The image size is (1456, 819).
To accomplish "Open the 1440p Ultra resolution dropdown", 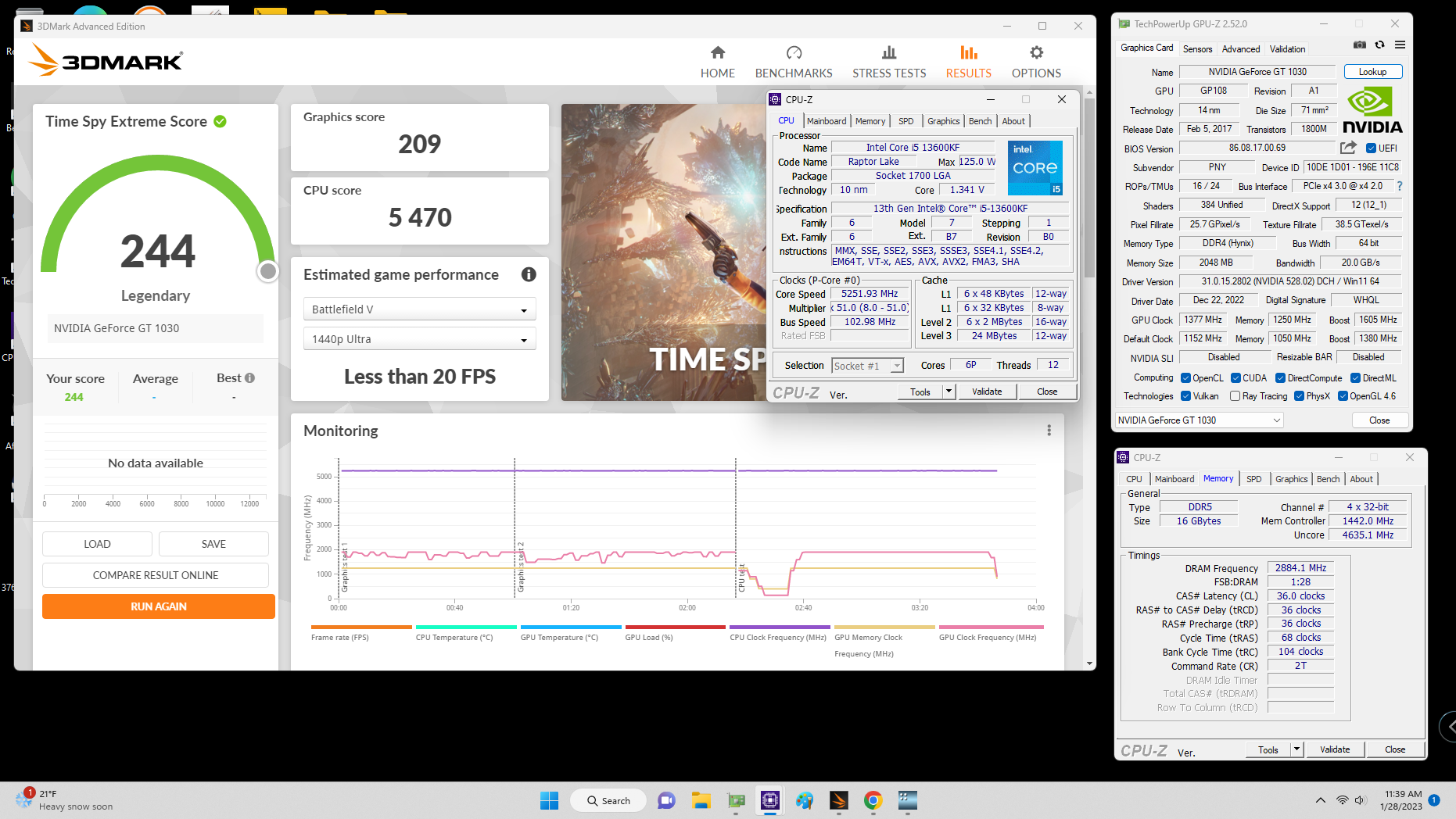I will click(x=419, y=339).
